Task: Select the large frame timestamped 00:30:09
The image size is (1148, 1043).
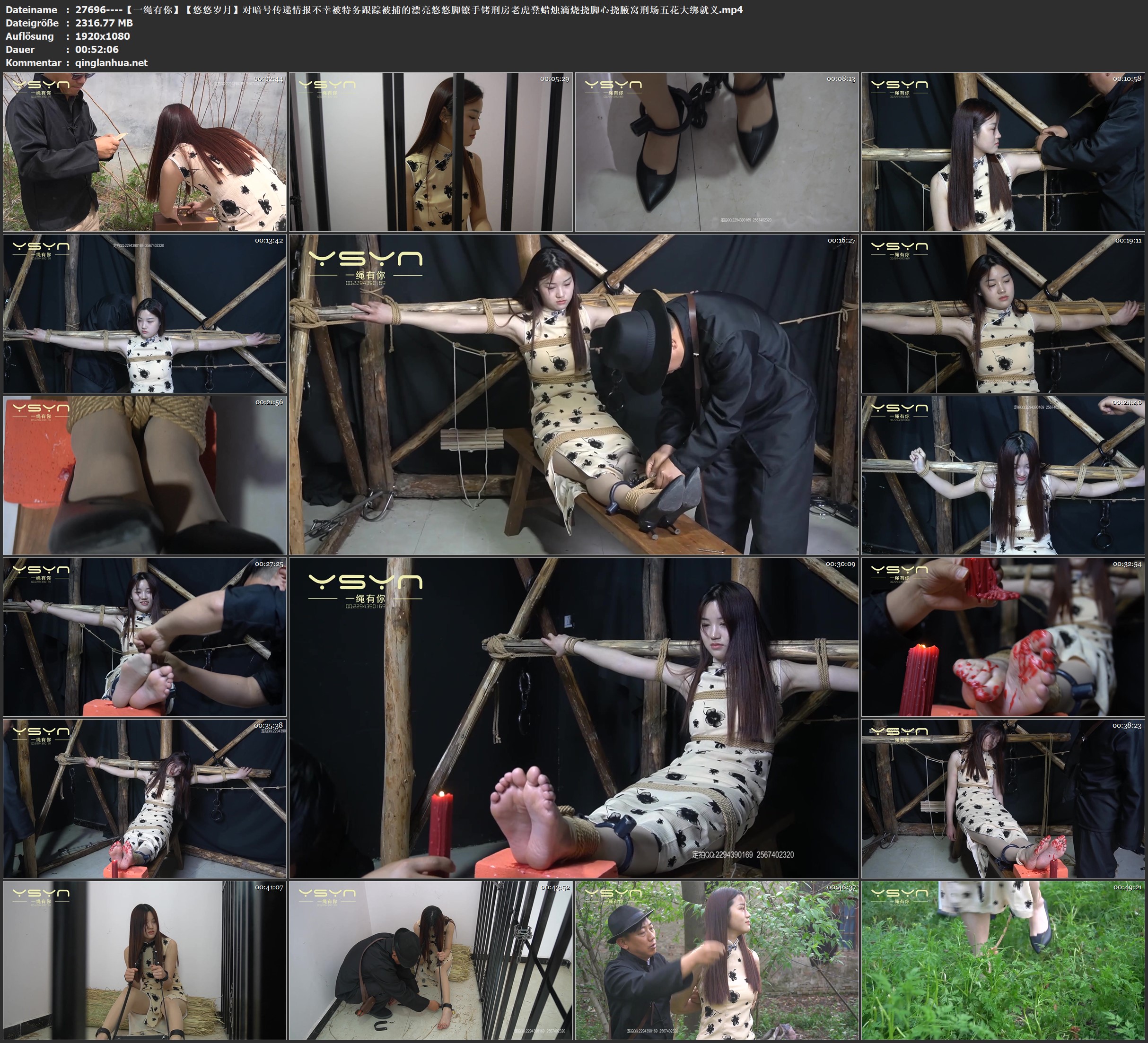Action: [x=573, y=717]
